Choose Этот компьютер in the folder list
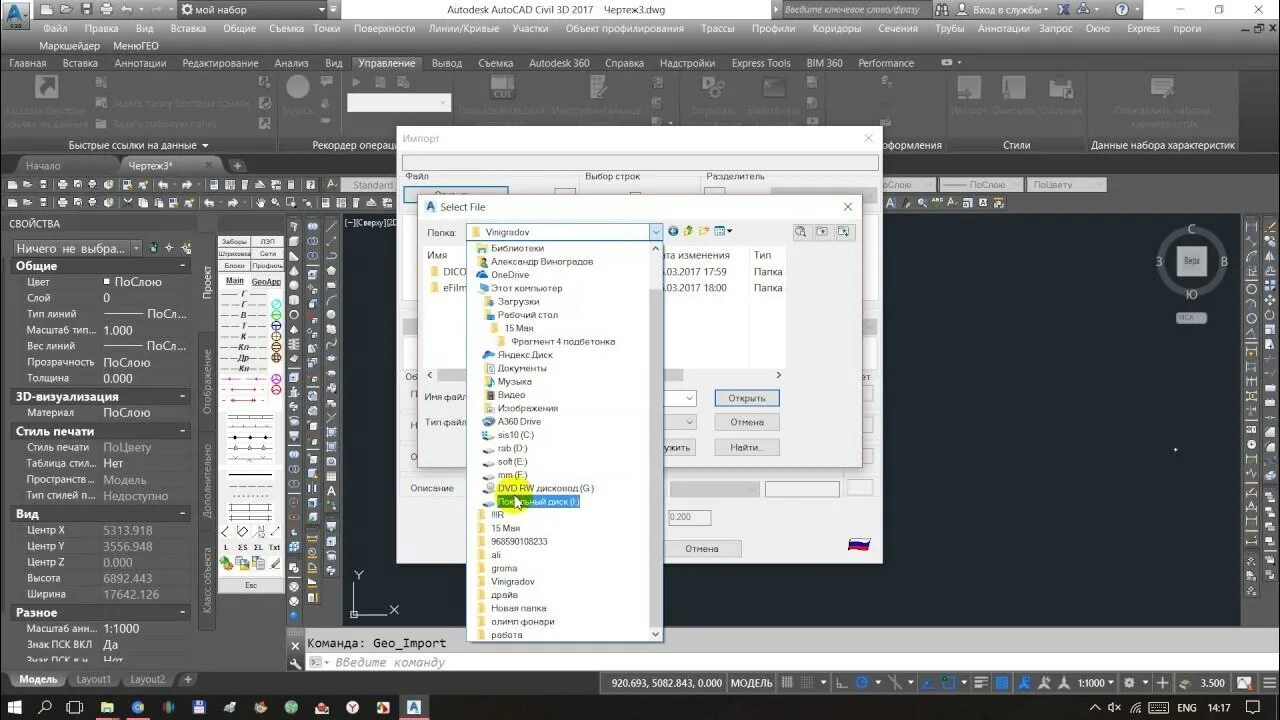The image size is (1280, 720). coord(526,288)
